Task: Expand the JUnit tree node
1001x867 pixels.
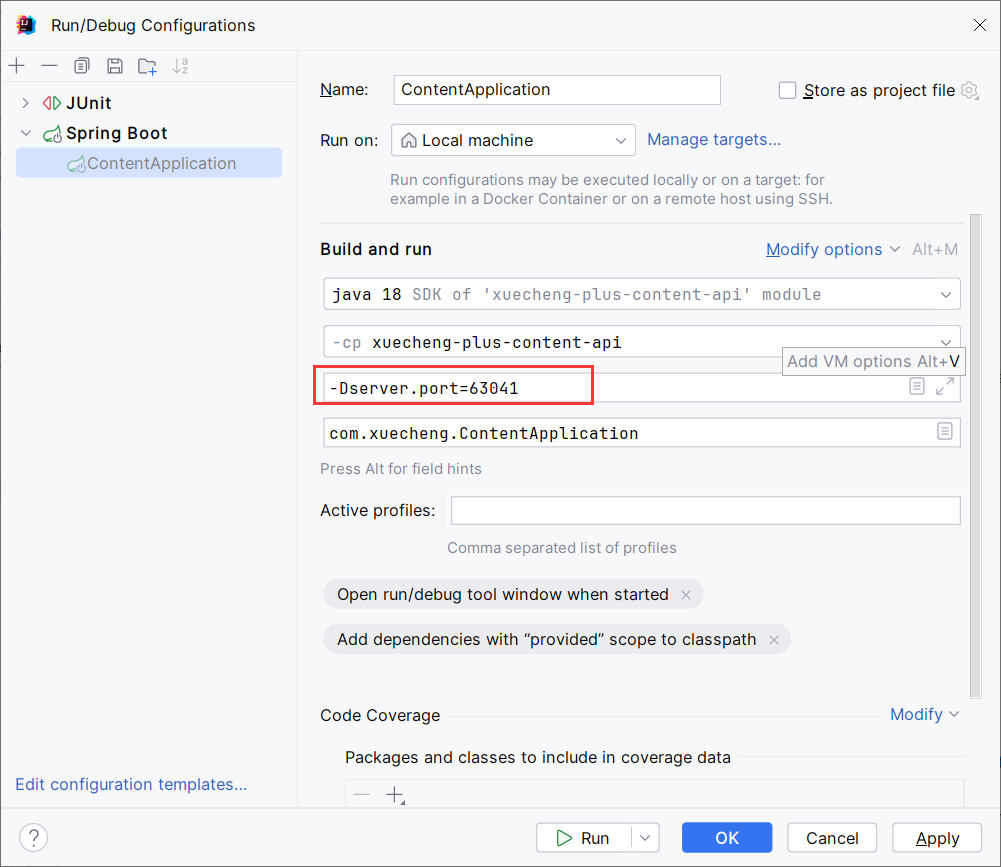Action: pos(26,103)
